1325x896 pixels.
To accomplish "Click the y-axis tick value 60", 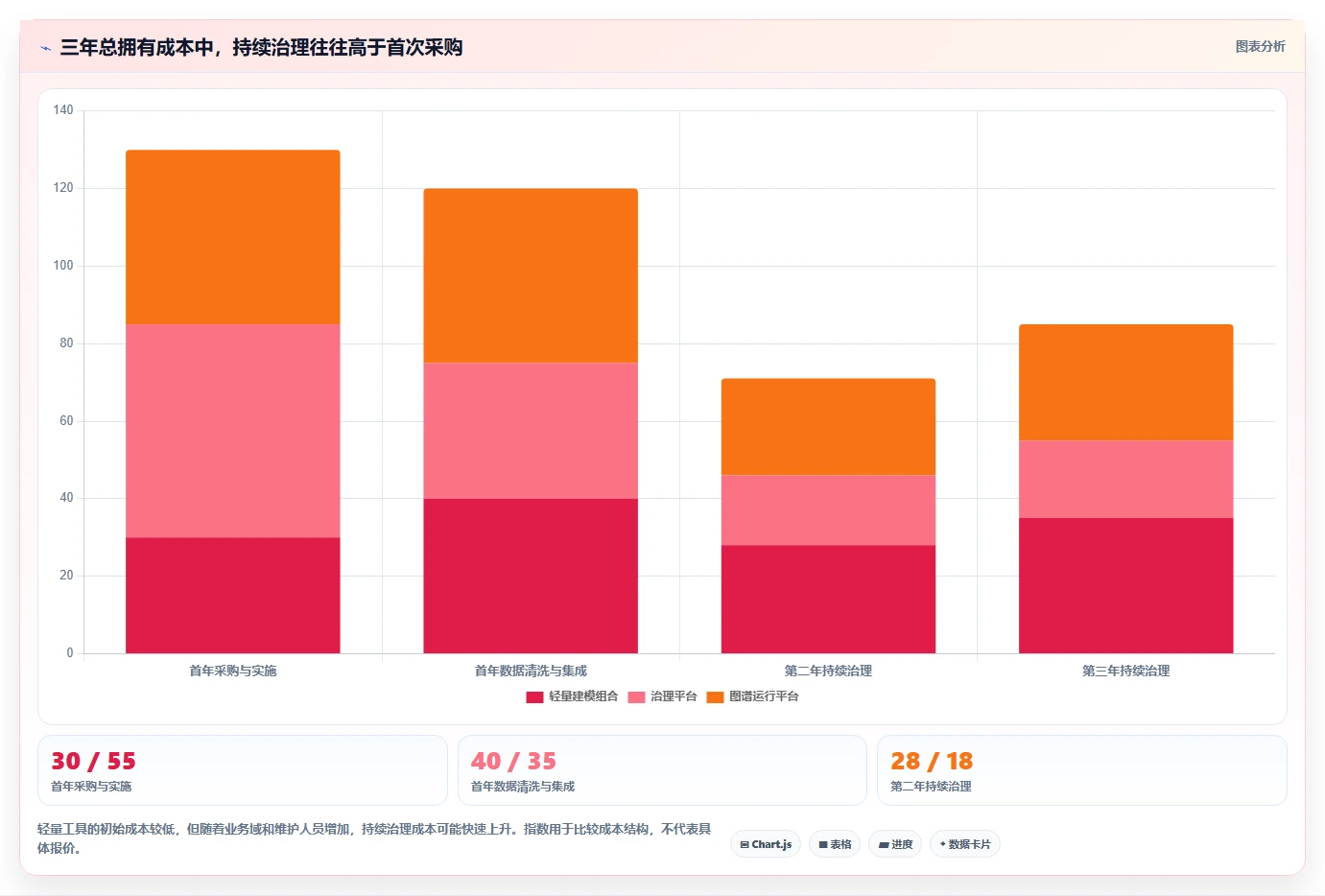I will pos(66,421).
